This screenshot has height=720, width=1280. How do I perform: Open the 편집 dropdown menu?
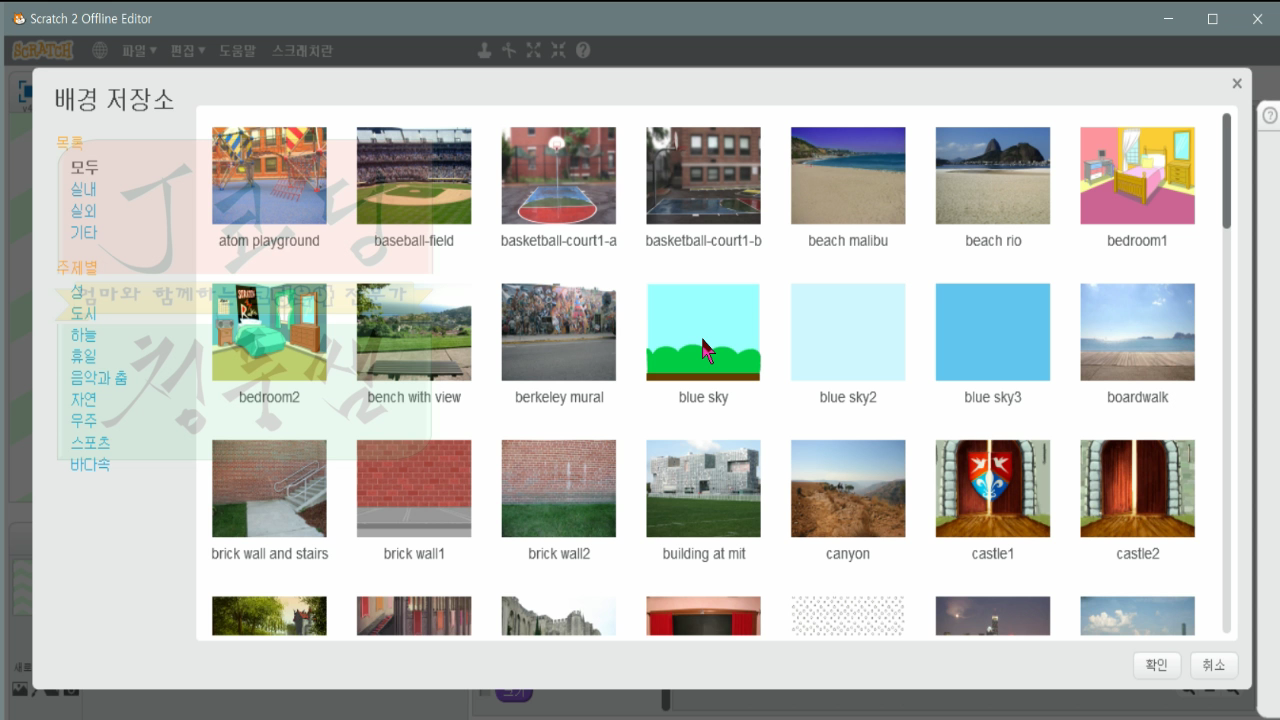(x=187, y=50)
